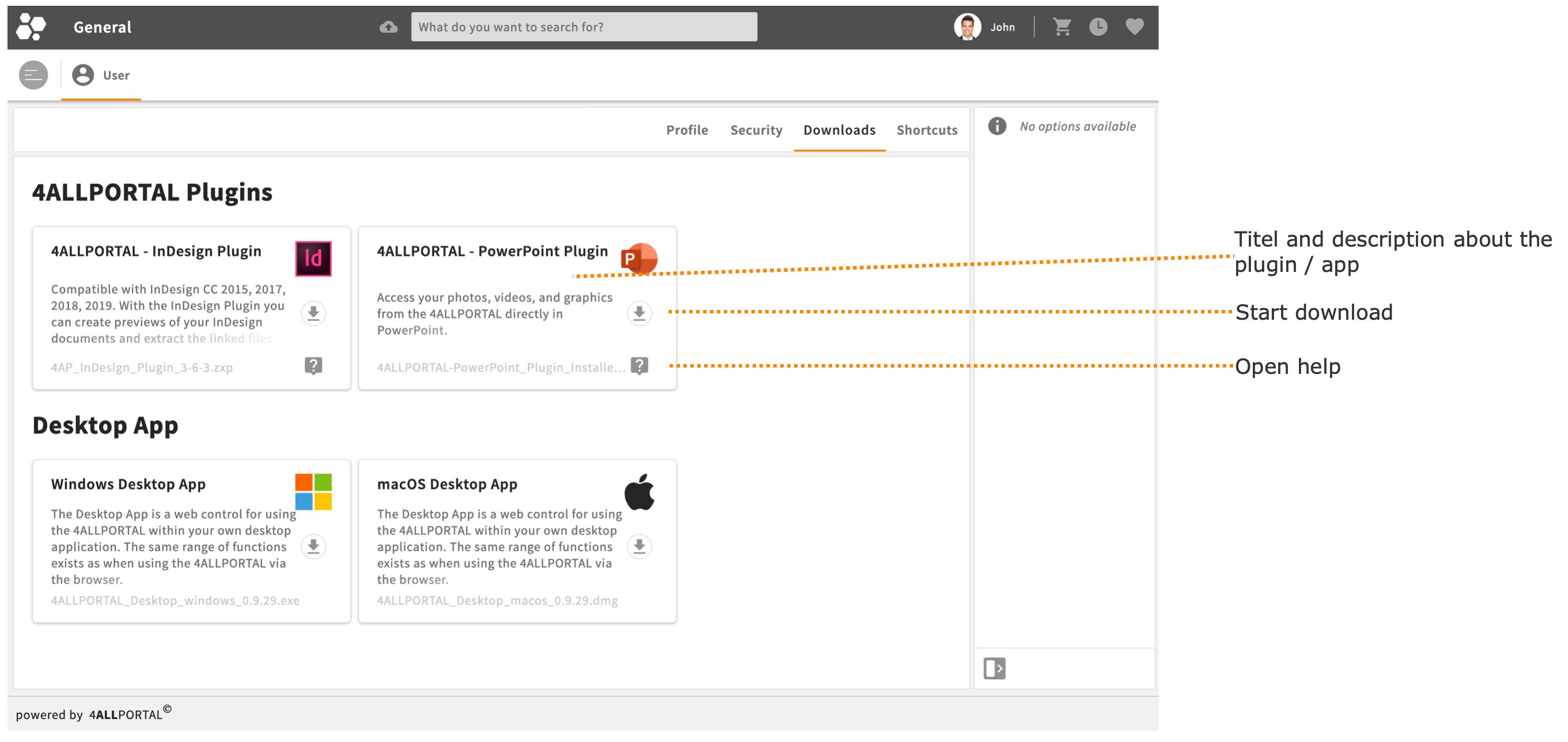
Task: Click powered by 4ALLPORTAL footer text
Action: 94,713
